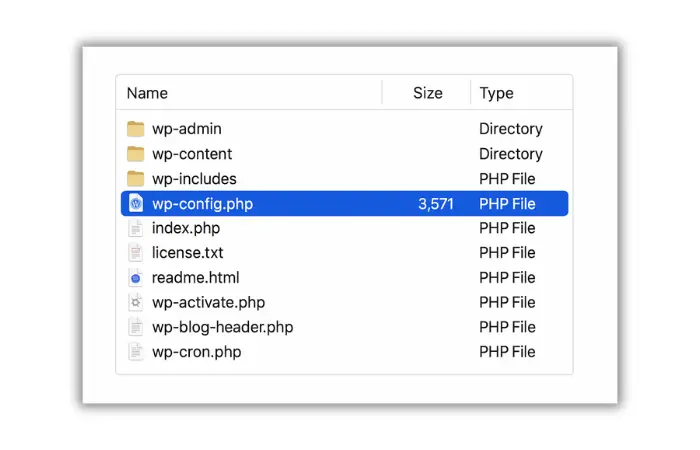Click the readme.html browser icon

136,278
